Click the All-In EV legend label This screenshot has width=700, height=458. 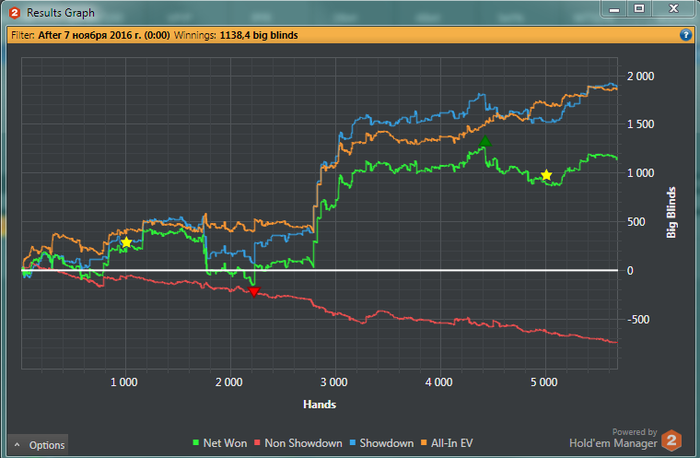(x=452, y=443)
